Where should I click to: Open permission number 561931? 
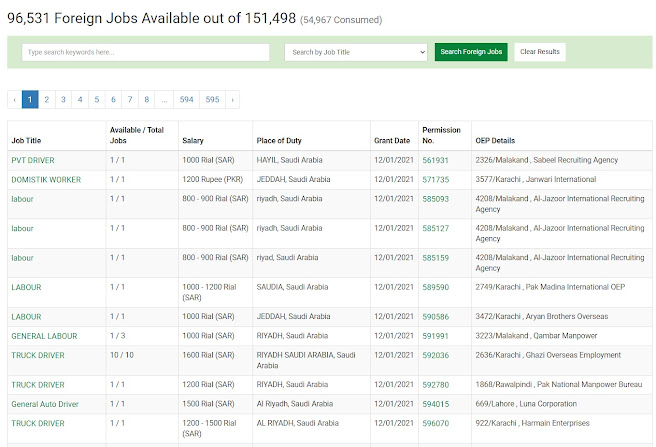(x=436, y=160)
